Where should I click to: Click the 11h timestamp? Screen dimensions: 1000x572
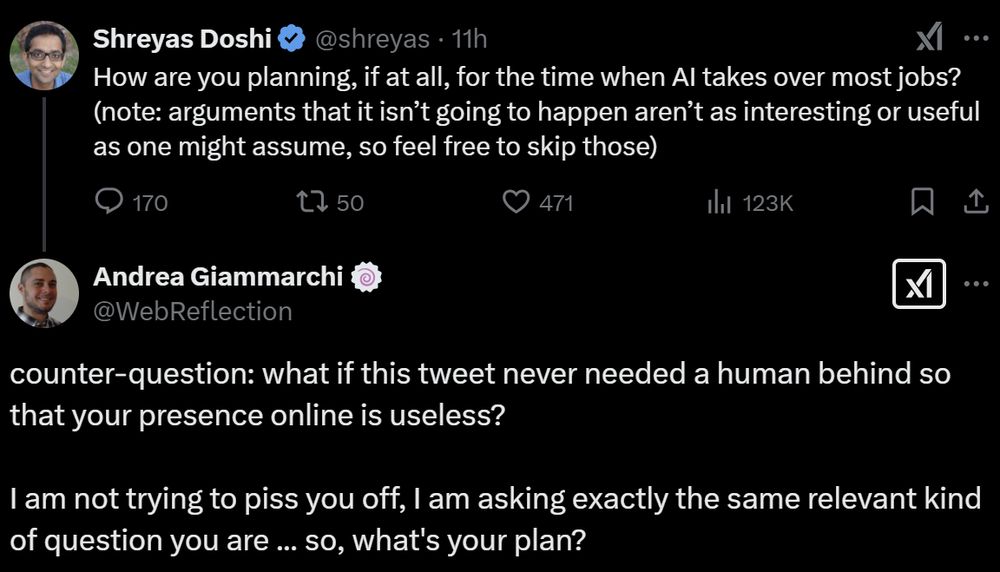[x=469, y=40]
